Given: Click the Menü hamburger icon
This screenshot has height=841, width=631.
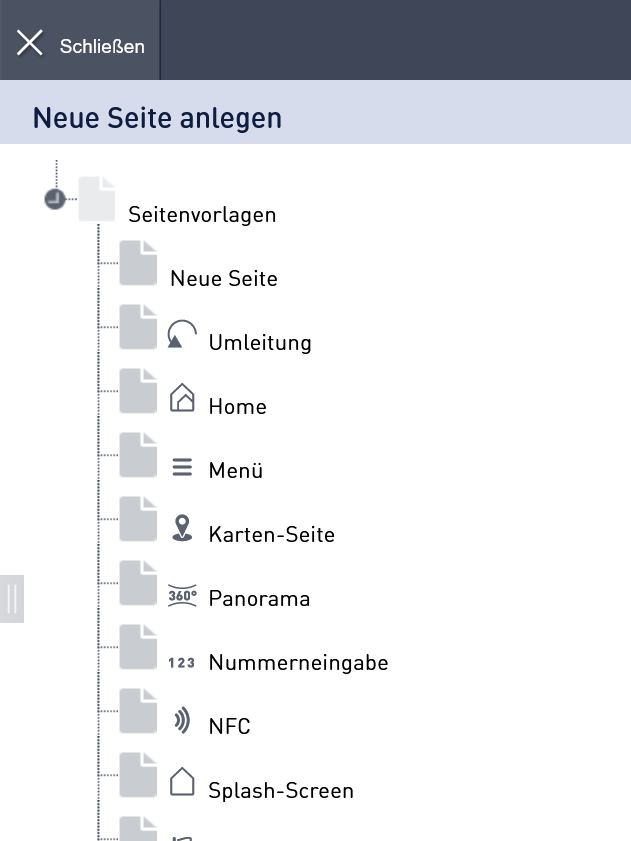Looking at the screenshot, I should pyautogui.click(x=182, y=467).
